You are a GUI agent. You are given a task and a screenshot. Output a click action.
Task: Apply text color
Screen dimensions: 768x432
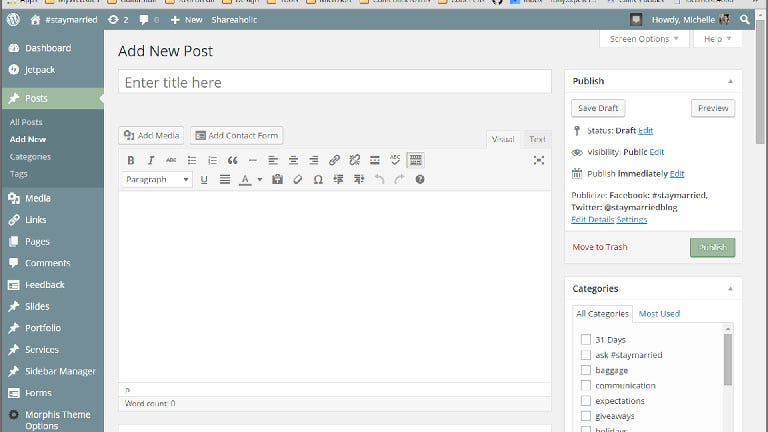tap(245, 180)
